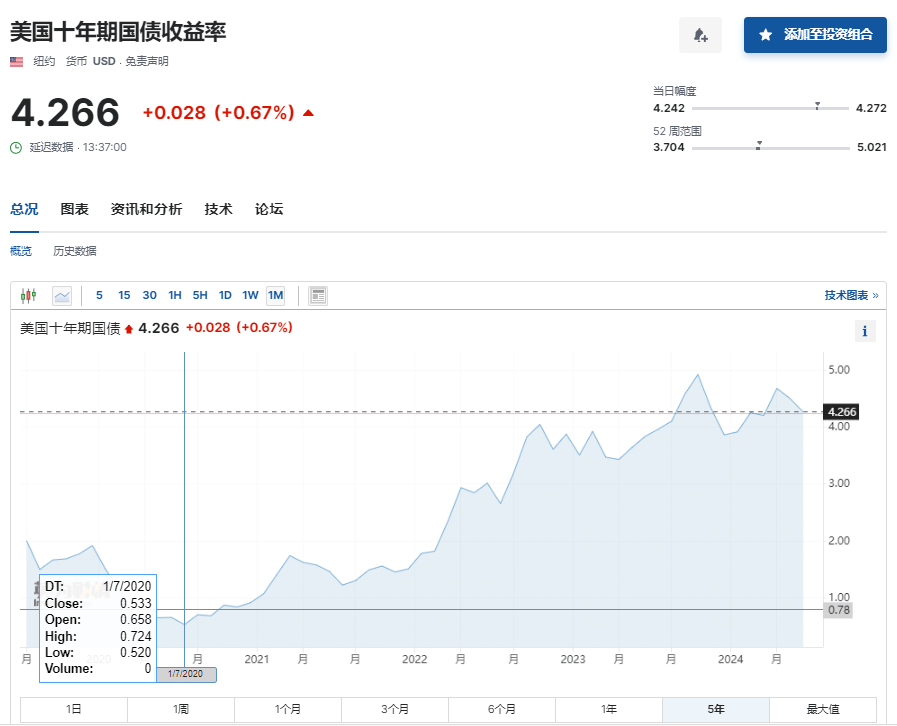Switch chart to area line view
The height and width of the screenshot is (726, 897).
coord(62,295)
